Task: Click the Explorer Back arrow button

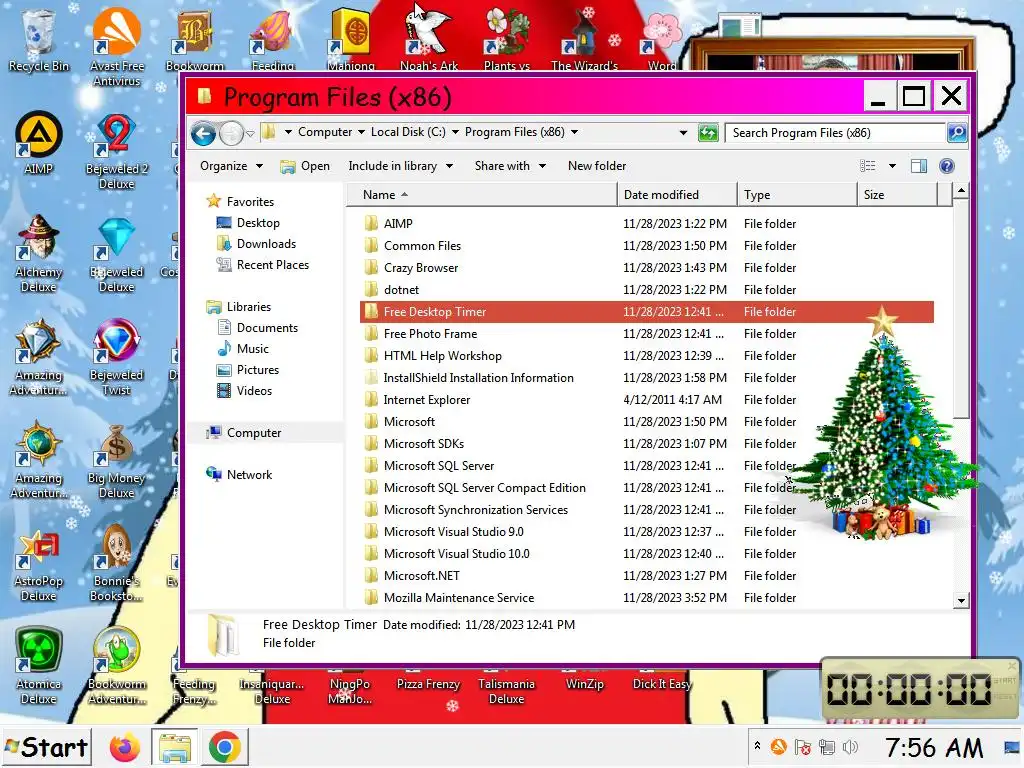Action: click(x=204, y=133)
